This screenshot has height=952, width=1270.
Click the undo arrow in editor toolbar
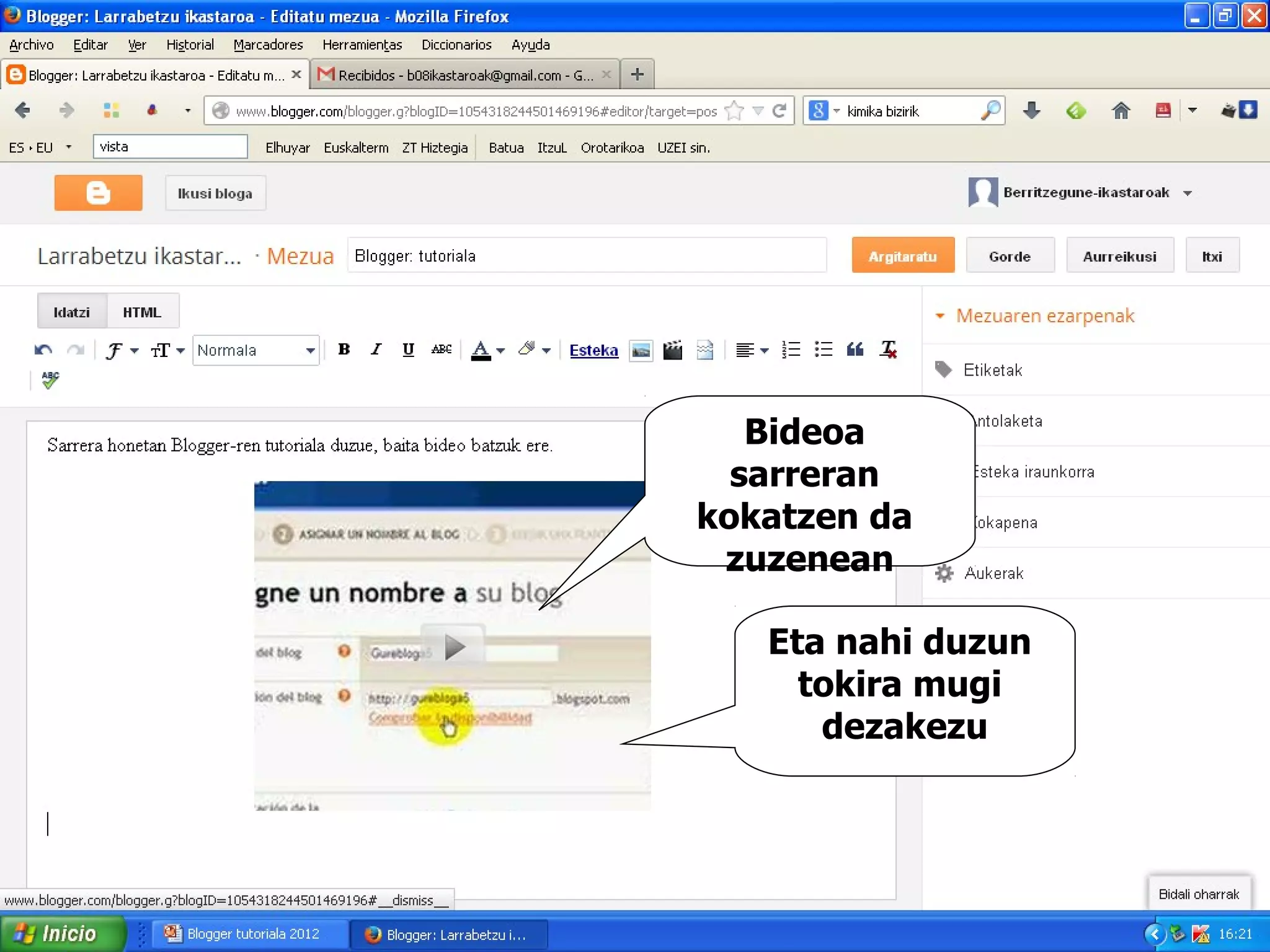[x=43, y=350]
